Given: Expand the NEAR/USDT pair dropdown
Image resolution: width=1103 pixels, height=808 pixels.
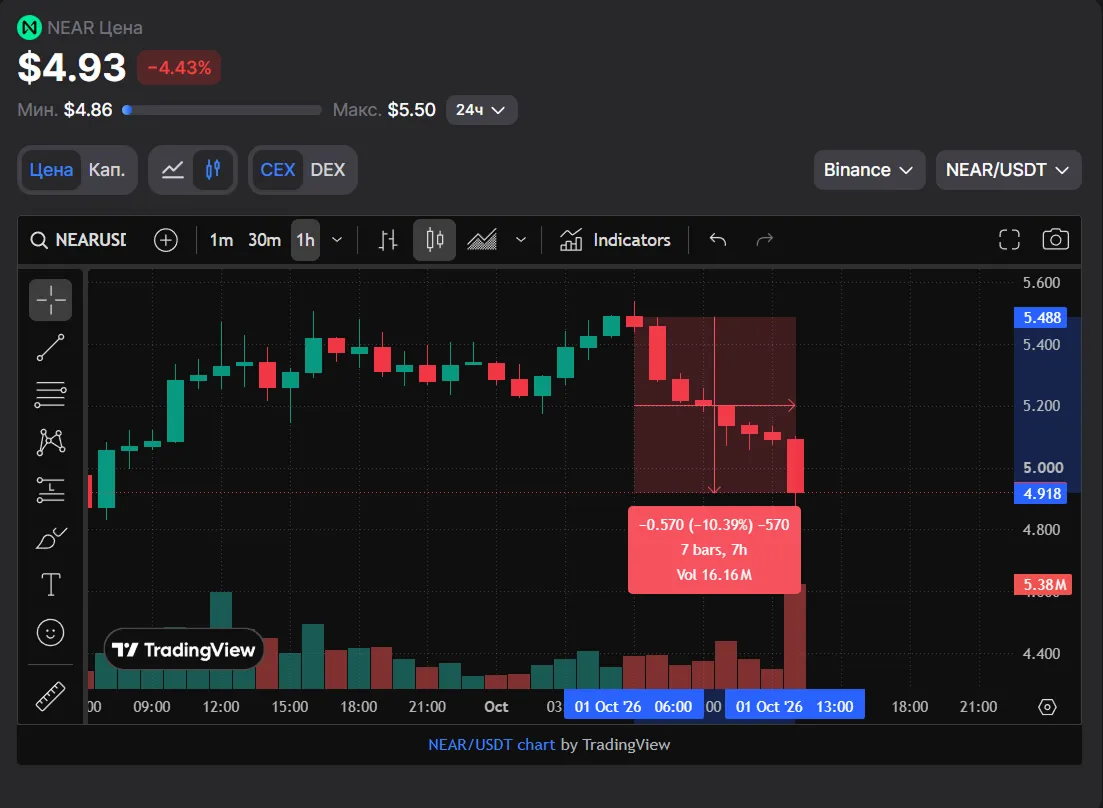Looking at the screenshot, I should click(1008, 170).
